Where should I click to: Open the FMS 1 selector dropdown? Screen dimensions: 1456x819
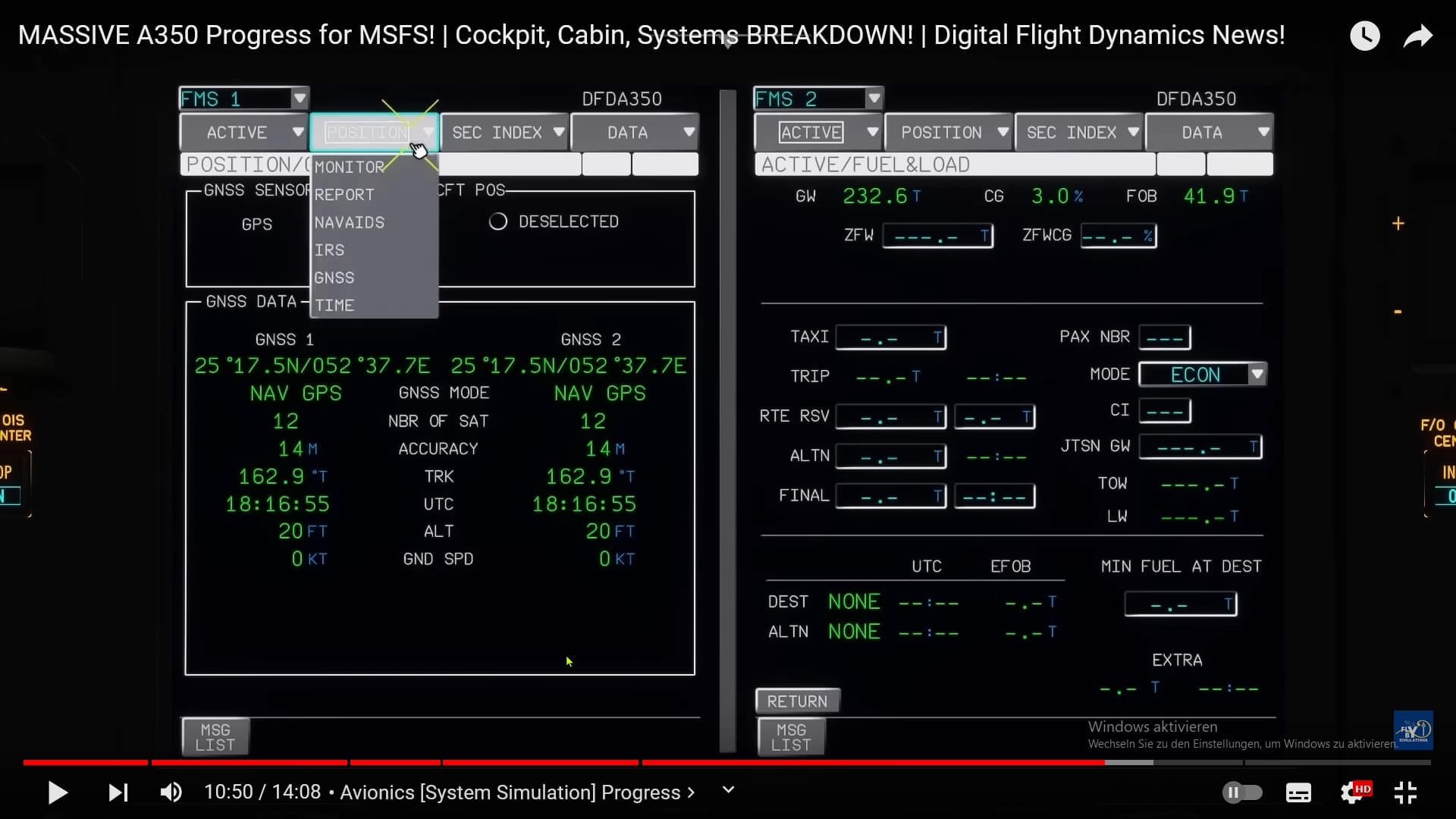pyautogui.click(x=300, y=99)
